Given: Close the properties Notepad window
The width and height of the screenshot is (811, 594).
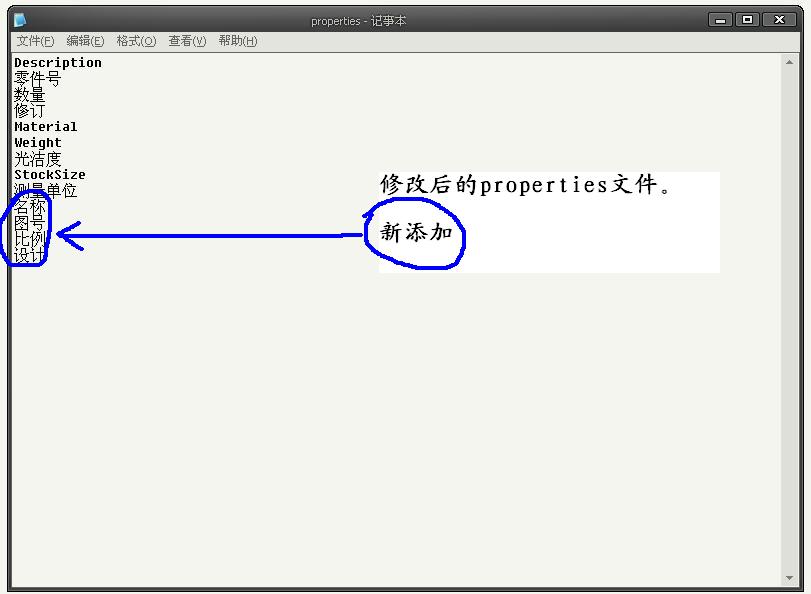Looking at the screenshot, I should [x=779, y=20].
